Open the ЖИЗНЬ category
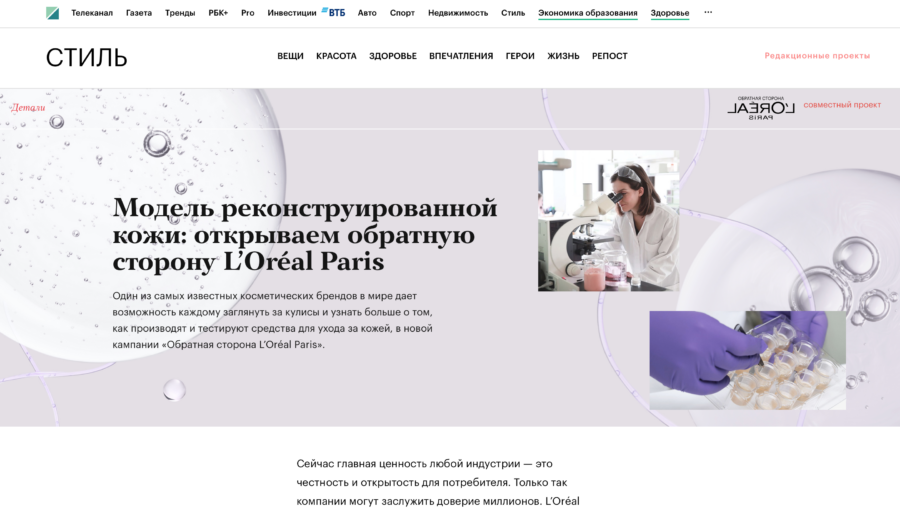Viewport: 900px width, 511px height. click(x=563, y=56)
